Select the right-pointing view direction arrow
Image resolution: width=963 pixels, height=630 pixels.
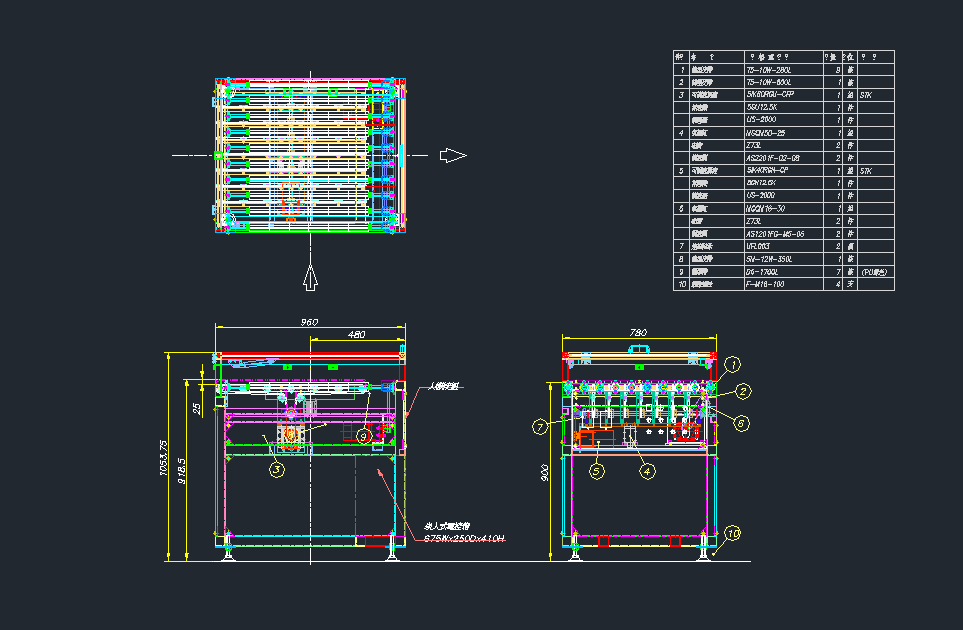pos(453,153)
